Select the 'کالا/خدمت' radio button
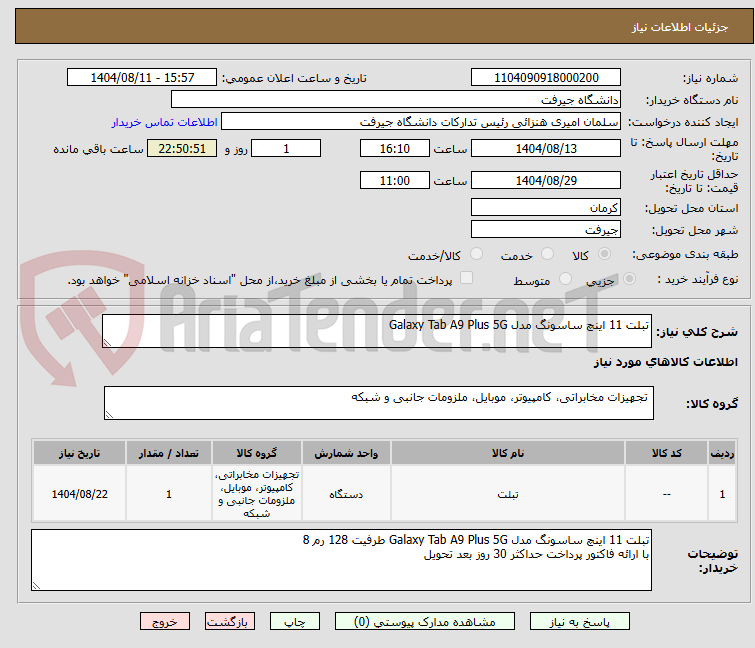The image size is (755, 648). coord(476,254)
